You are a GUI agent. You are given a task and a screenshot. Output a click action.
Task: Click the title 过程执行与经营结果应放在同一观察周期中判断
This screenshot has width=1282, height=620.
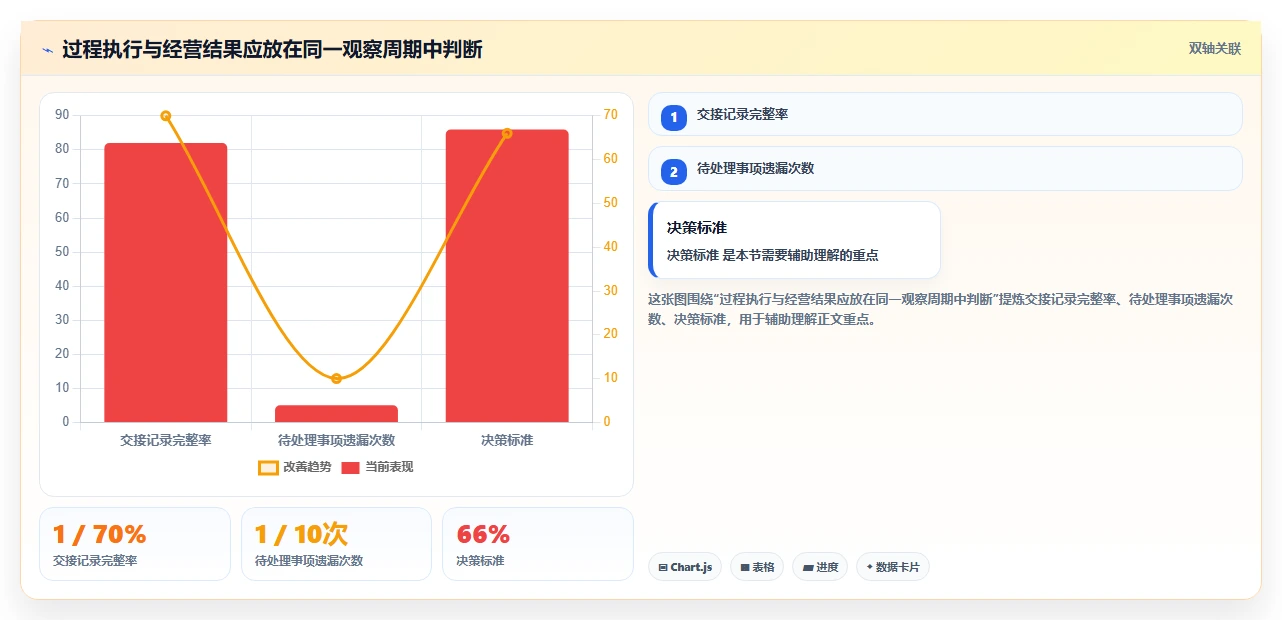272,49
